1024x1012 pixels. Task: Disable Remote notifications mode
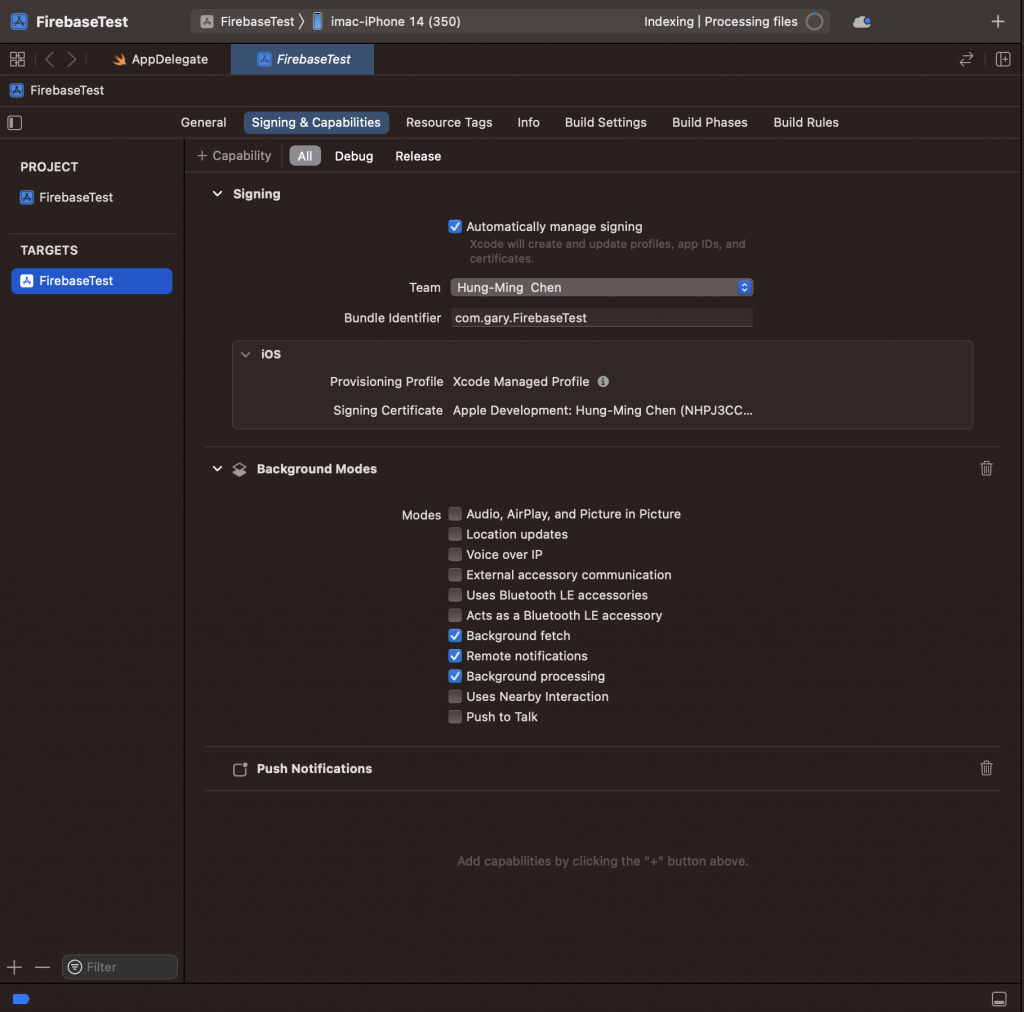[455, 656]
